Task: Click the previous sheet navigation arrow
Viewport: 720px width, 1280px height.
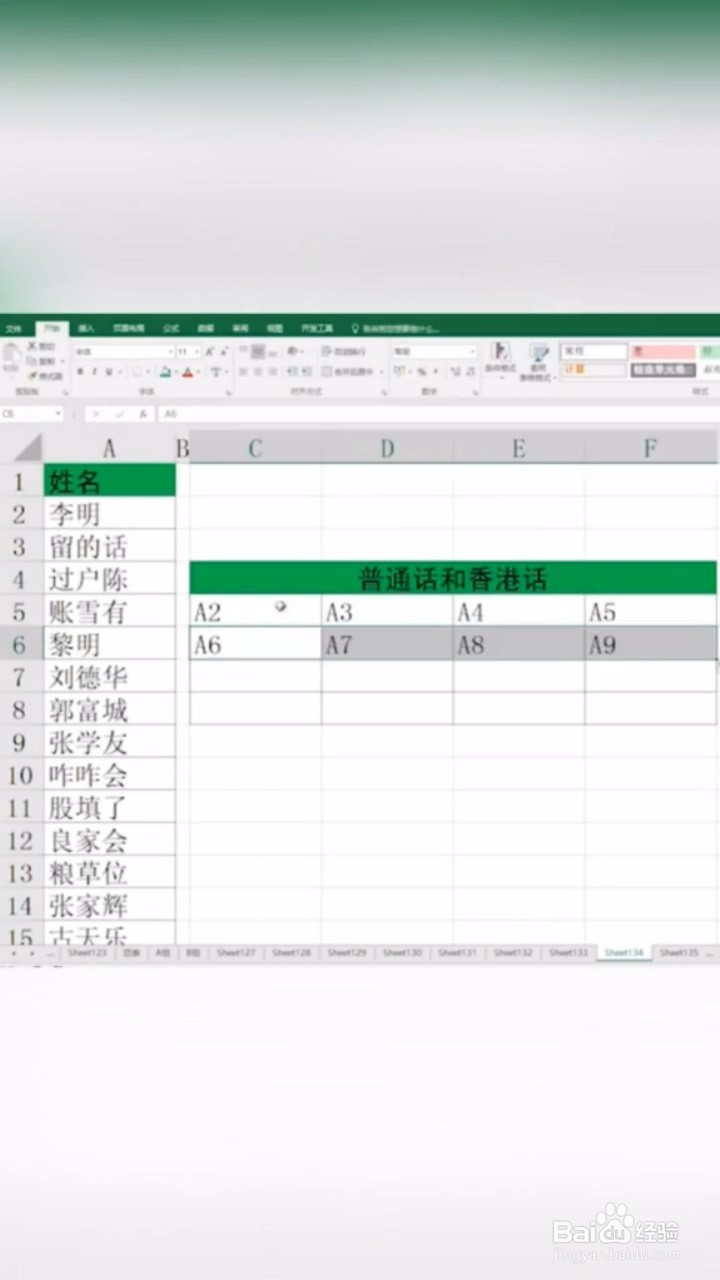Action: (14, 953)
